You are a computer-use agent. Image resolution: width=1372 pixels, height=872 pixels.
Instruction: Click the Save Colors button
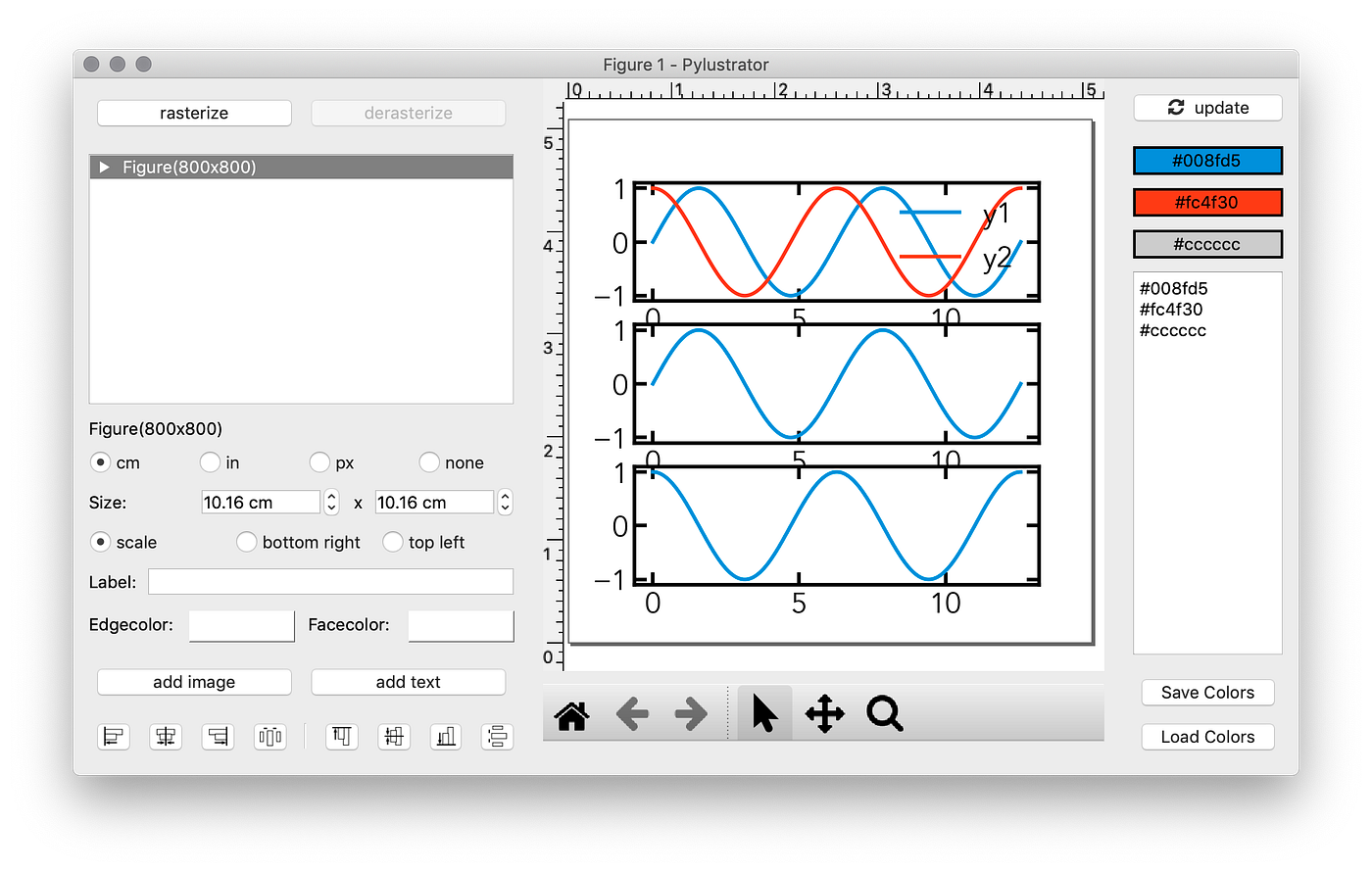(x=1207, y=693)
